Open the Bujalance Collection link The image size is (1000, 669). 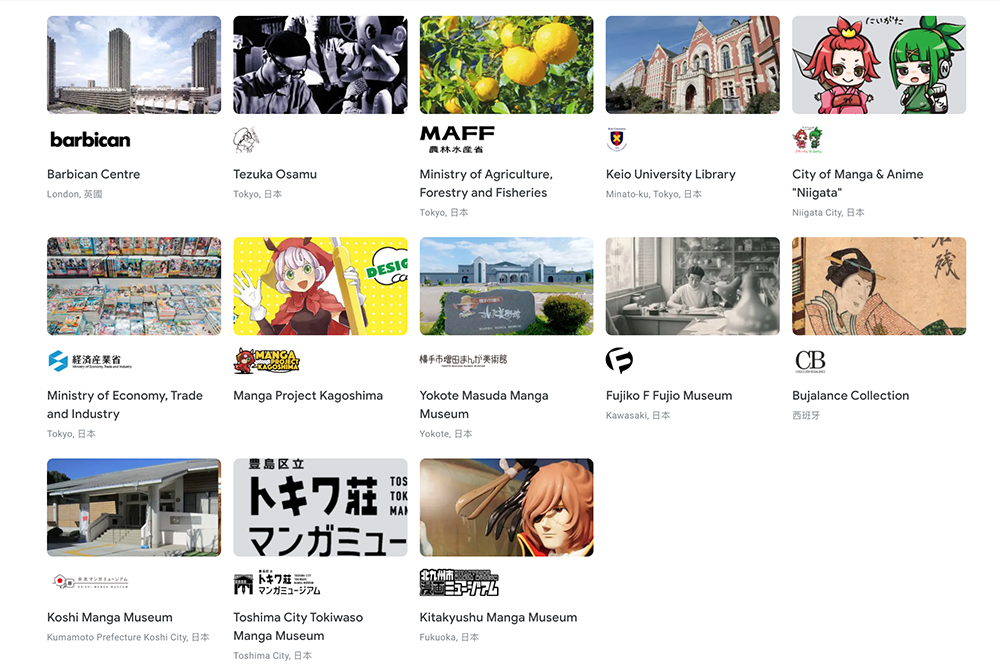tap(851, 395)
